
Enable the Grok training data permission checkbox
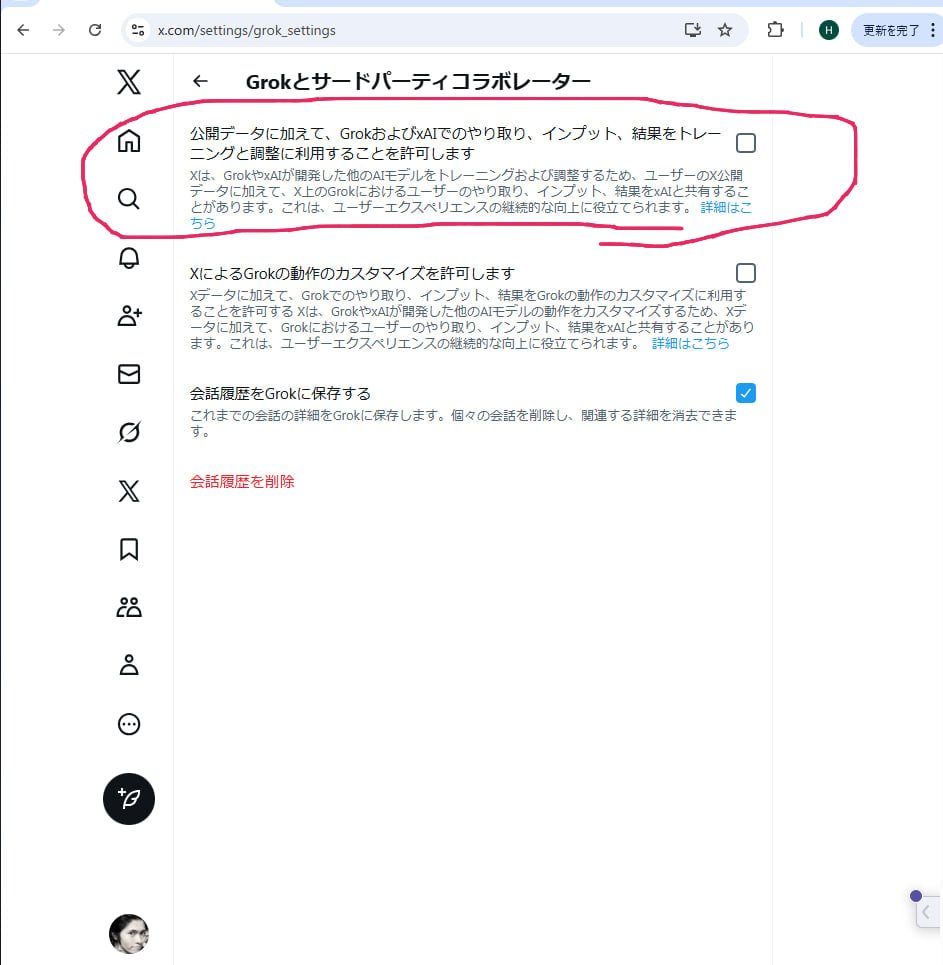point(745,143)
